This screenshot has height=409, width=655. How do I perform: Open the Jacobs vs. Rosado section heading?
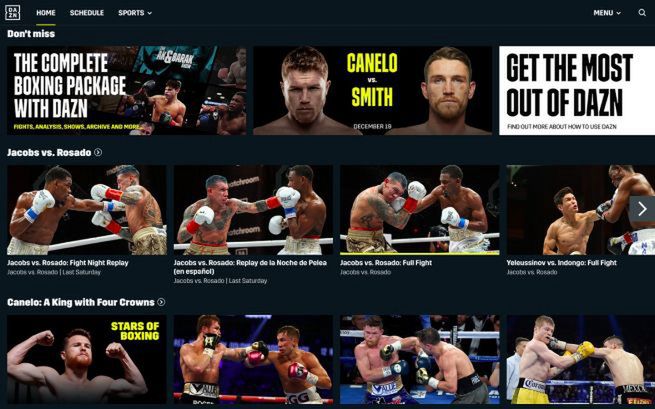[x=49, y=152]
